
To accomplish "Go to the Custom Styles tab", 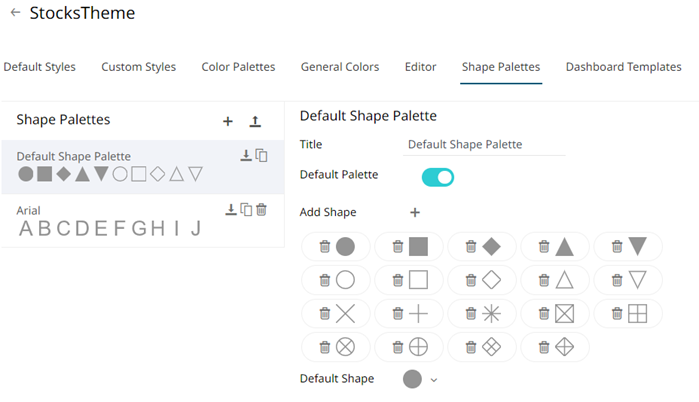I will click(x=138, y=67).
